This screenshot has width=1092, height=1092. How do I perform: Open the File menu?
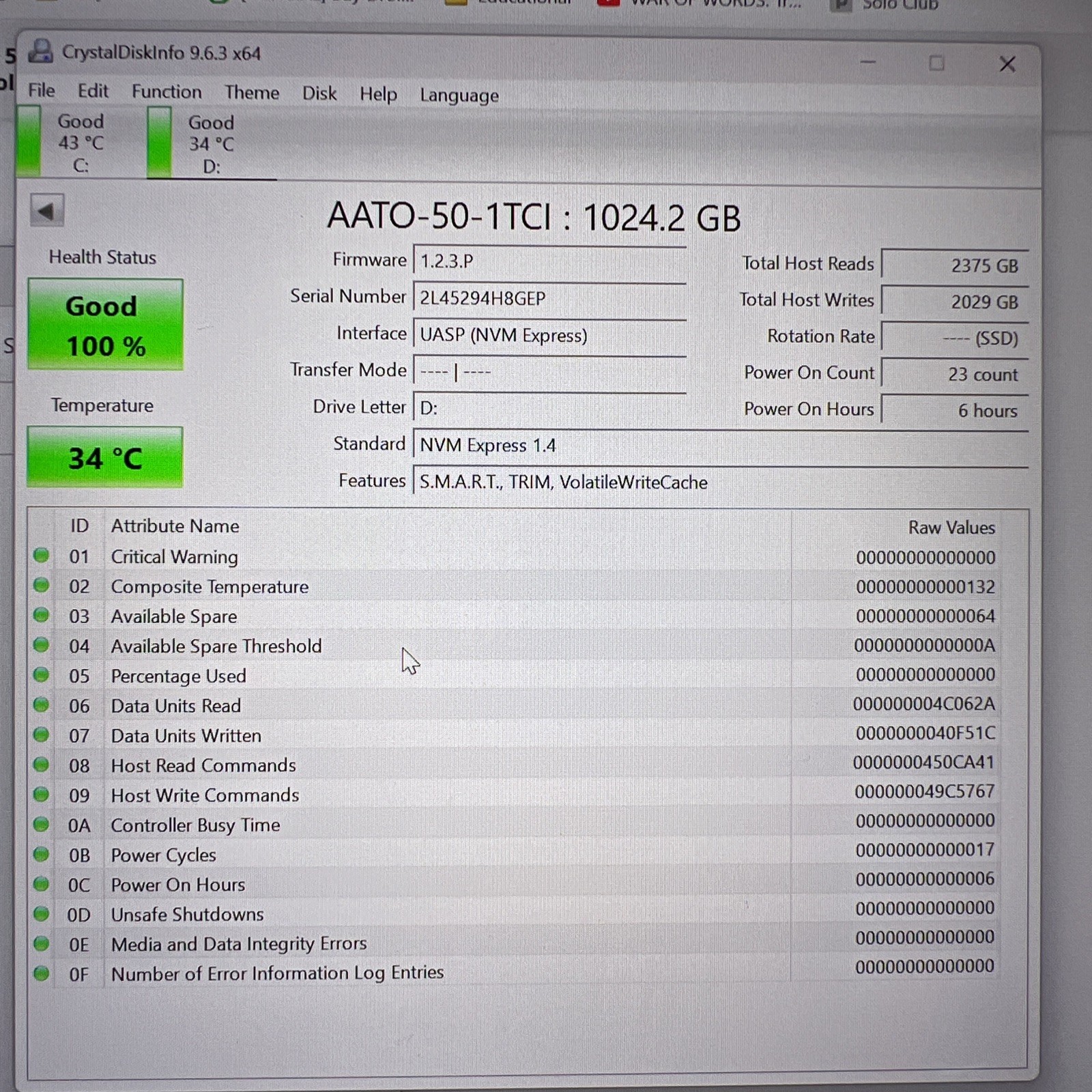click(x=41, y=90)
